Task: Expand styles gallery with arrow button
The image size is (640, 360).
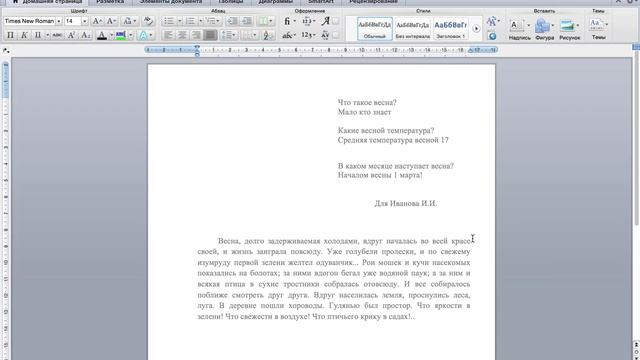Action: pos(476,29)
